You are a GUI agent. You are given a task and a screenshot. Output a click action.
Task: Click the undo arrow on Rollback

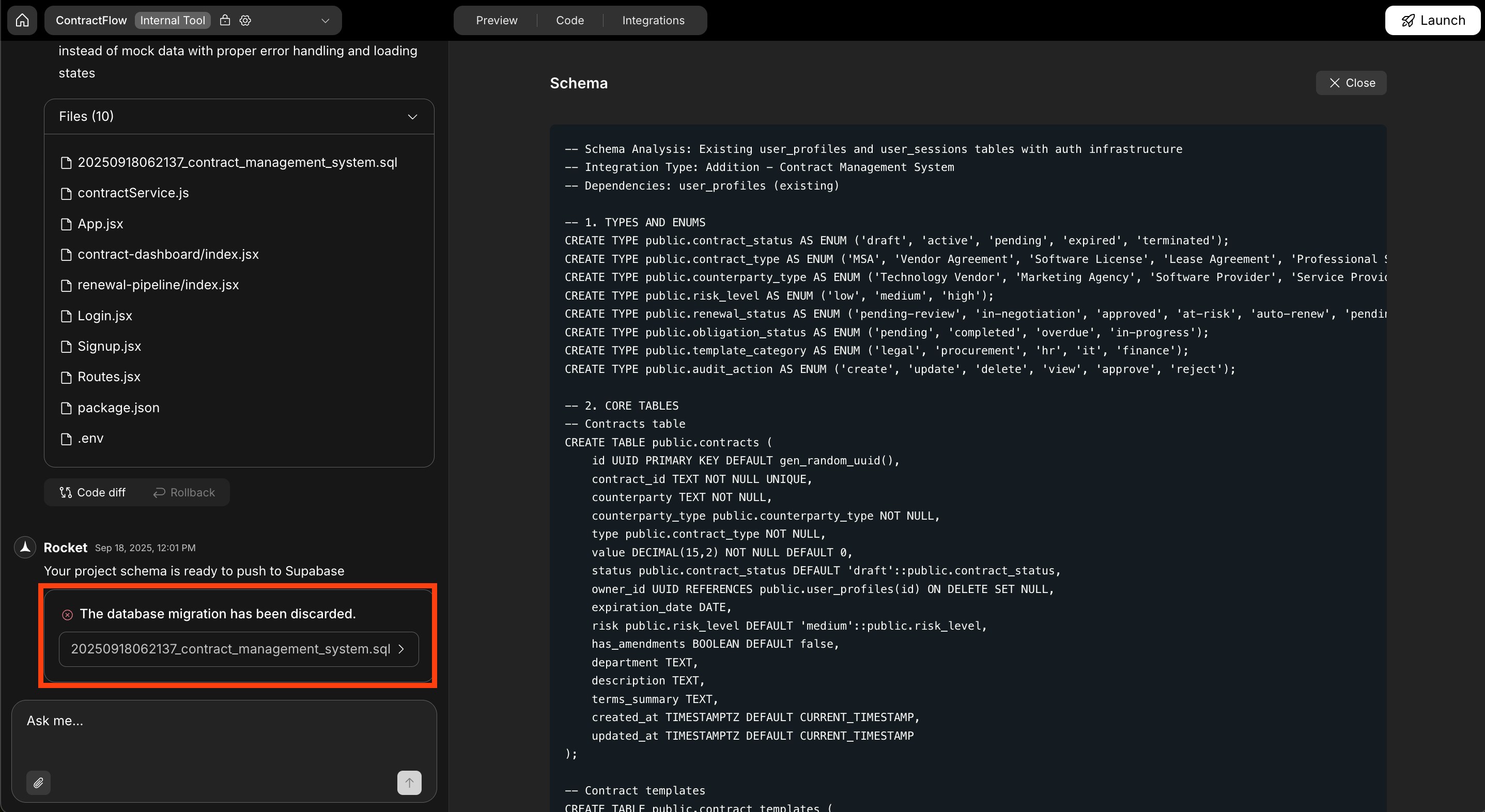[x=159, y=493]
